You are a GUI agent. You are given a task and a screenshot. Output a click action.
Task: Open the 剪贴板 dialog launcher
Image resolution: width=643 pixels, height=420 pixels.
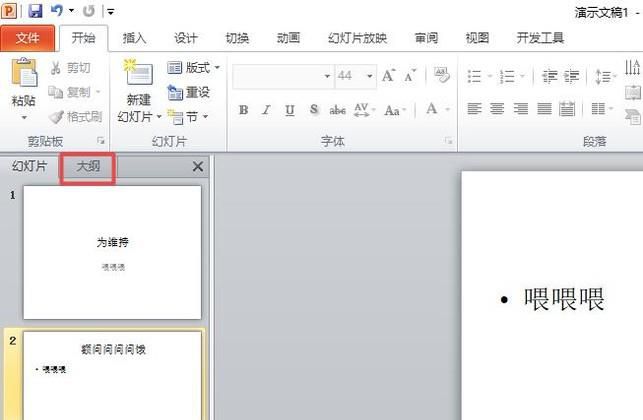point(100,141)
